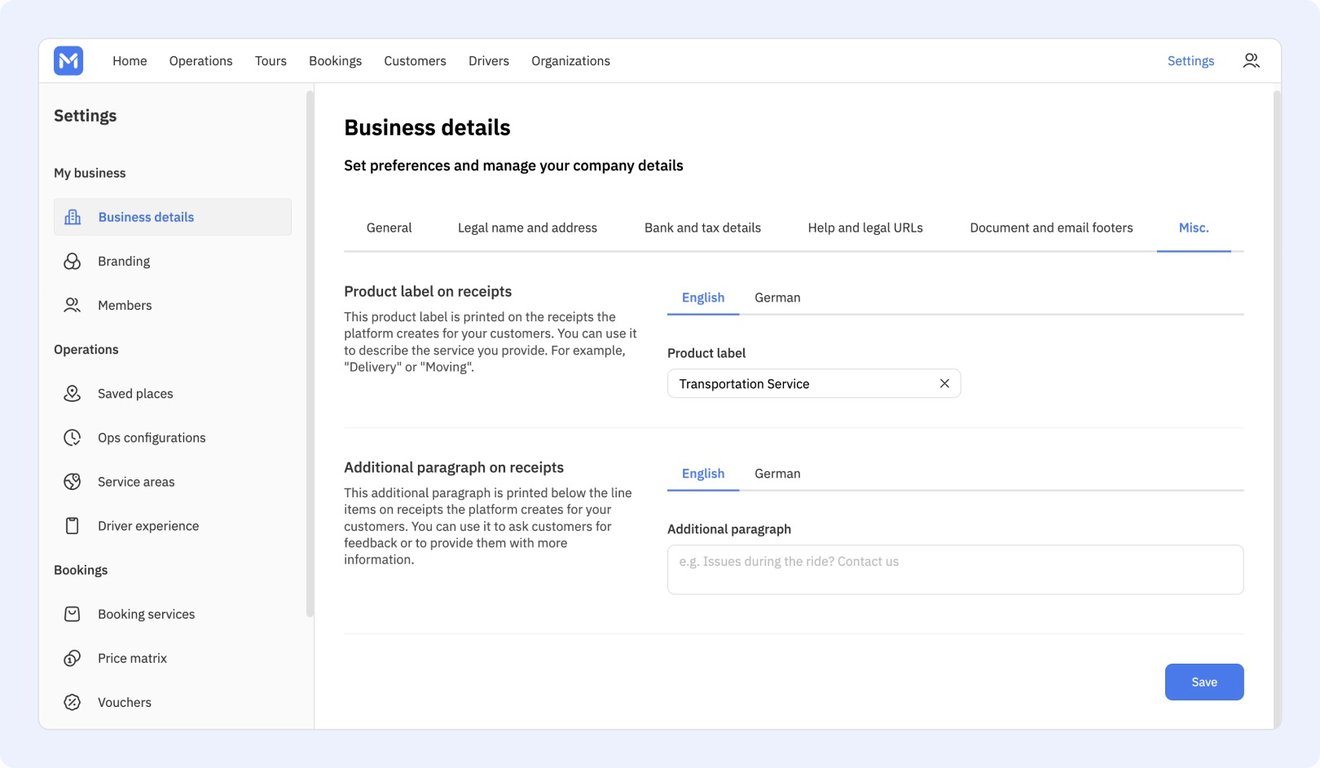This screenshot has width=1320, height=768.
Task: Open Booking services label in sidebar
Action: pos(146,614)
